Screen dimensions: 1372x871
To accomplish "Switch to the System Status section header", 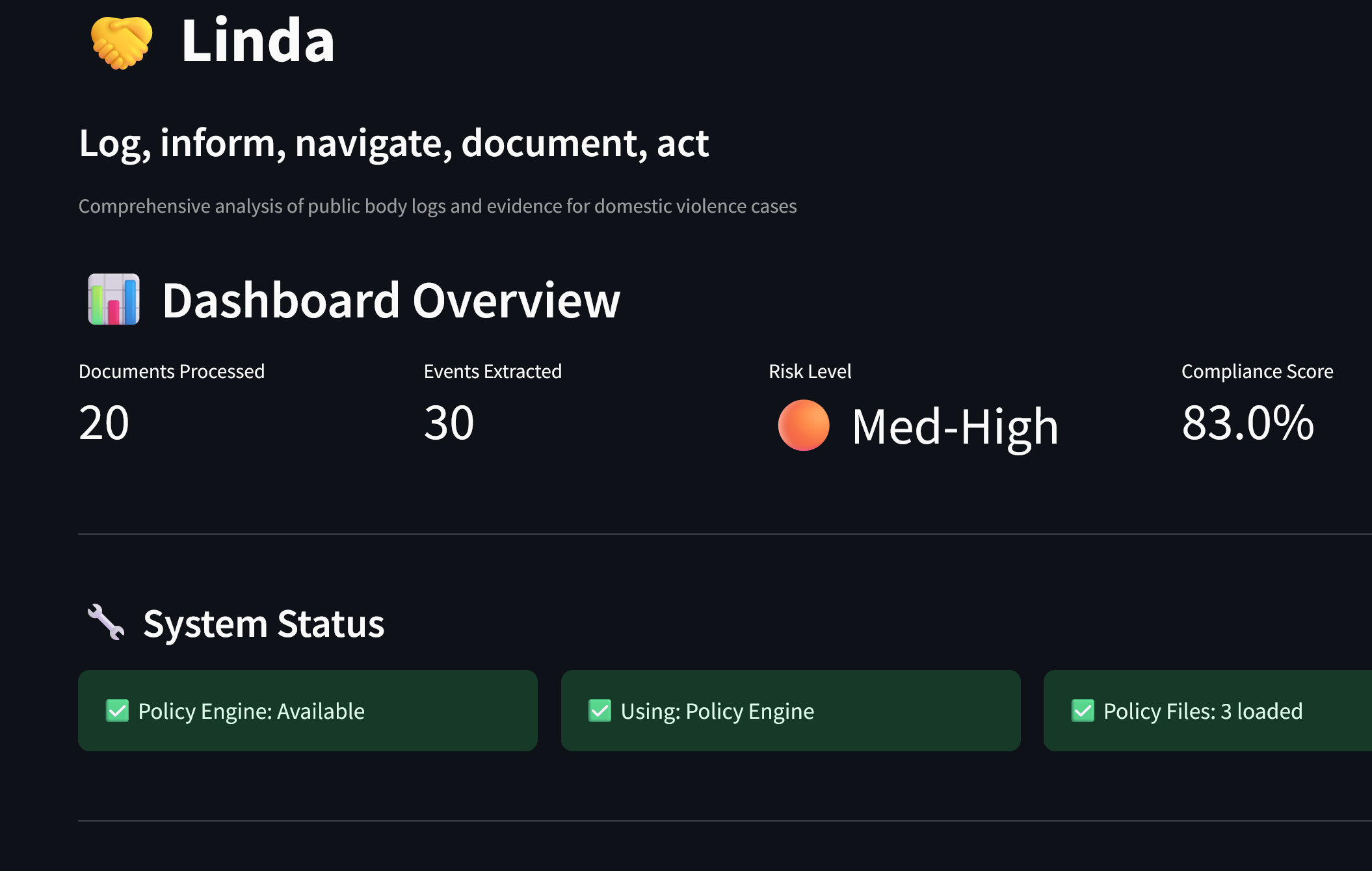I will [x=263, y=623].
